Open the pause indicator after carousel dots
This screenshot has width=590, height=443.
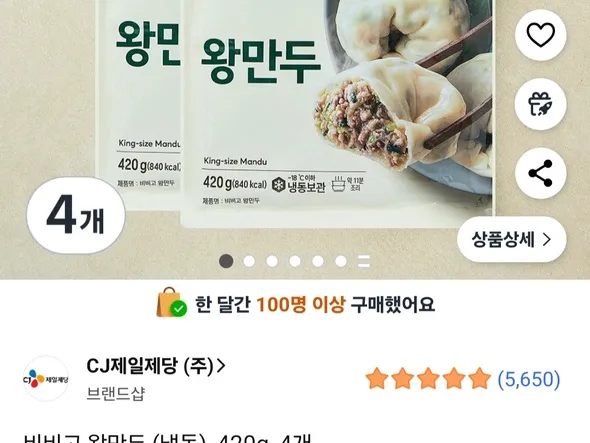pyautogui.click(x=363, y=261)
